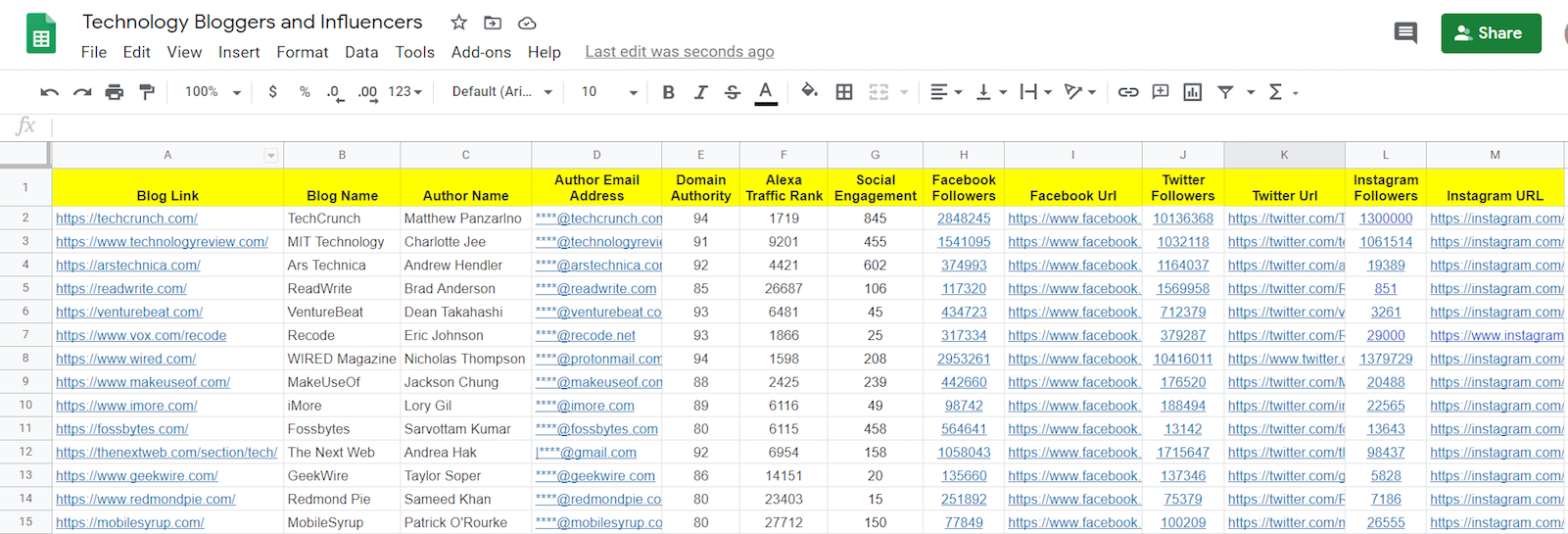Viewport: 1568px width, 534px height.
Task: Select column K header
Action: [x=1284, y=155]
